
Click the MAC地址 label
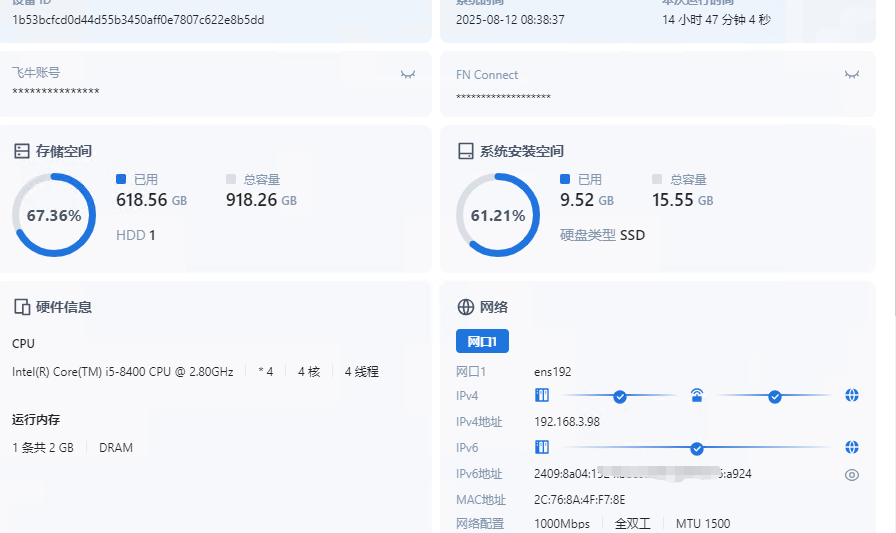(x=481, y=500)
